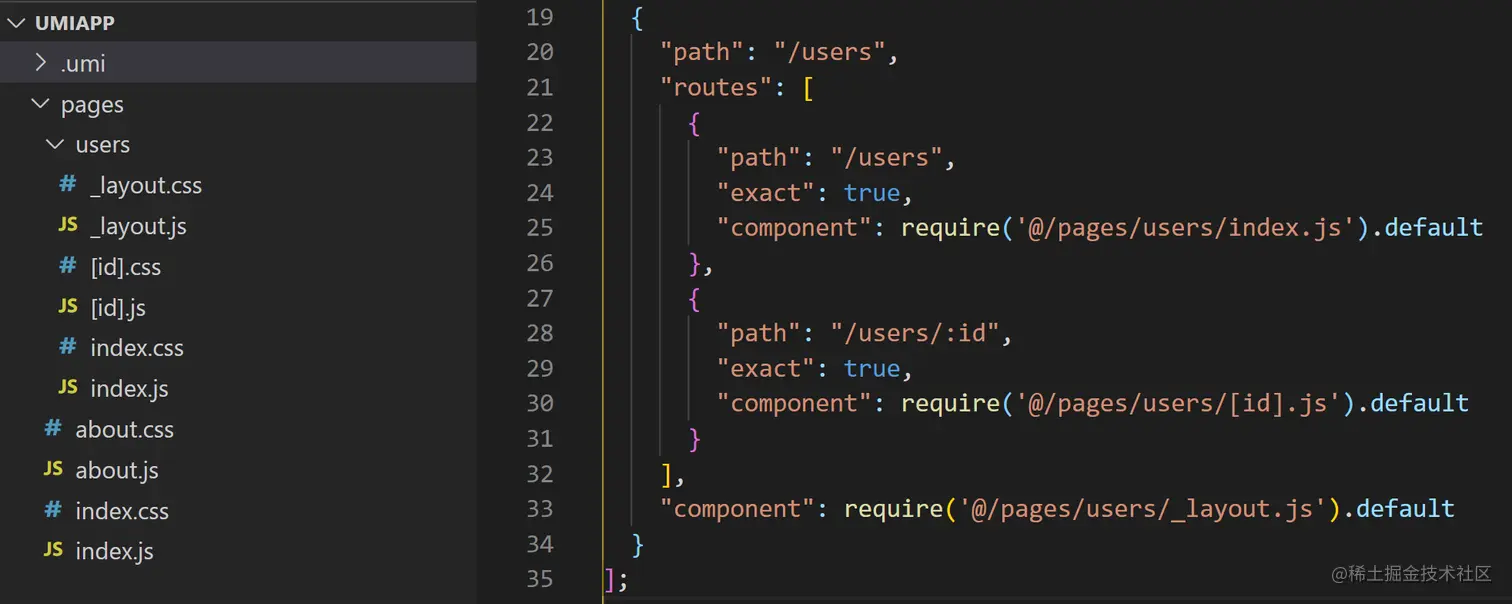Select the .umi folder label
This screenshot has height=604, width=1512.
point(83,64)
